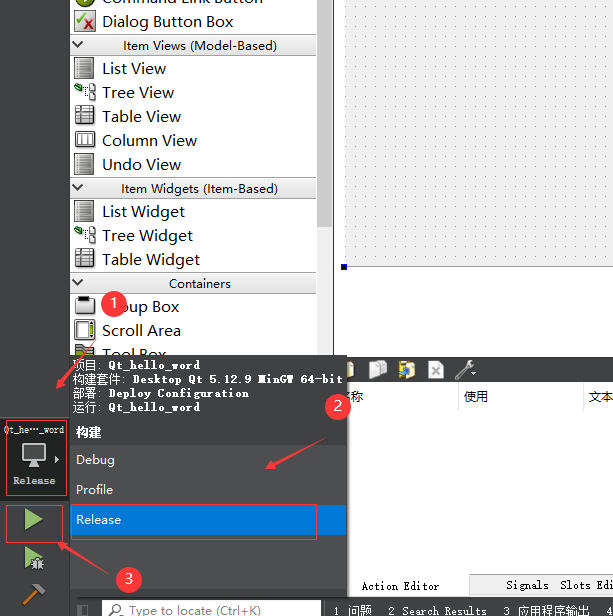The image size is (613, 616).
Task: Pick the Column View widget
Action: pos(193,141)
